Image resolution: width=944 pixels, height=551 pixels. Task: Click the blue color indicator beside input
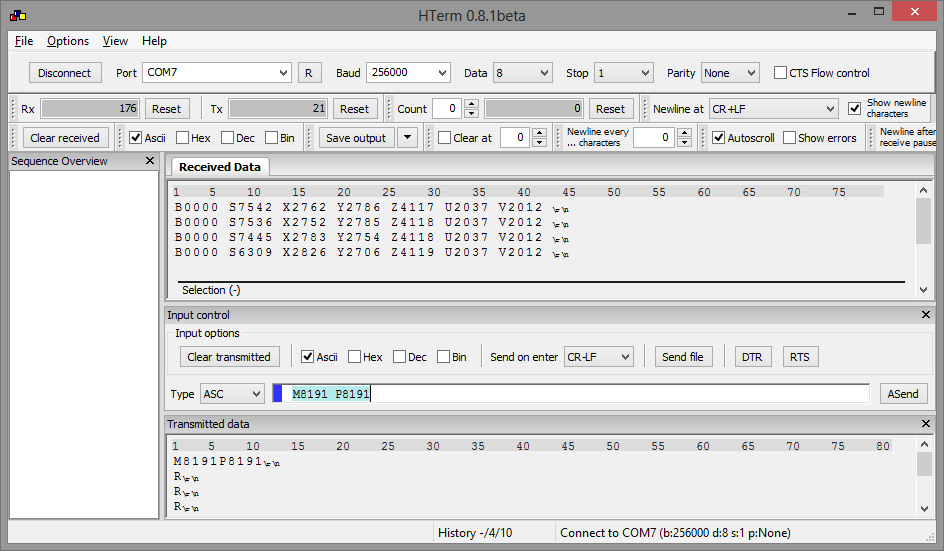click(278, 394)
